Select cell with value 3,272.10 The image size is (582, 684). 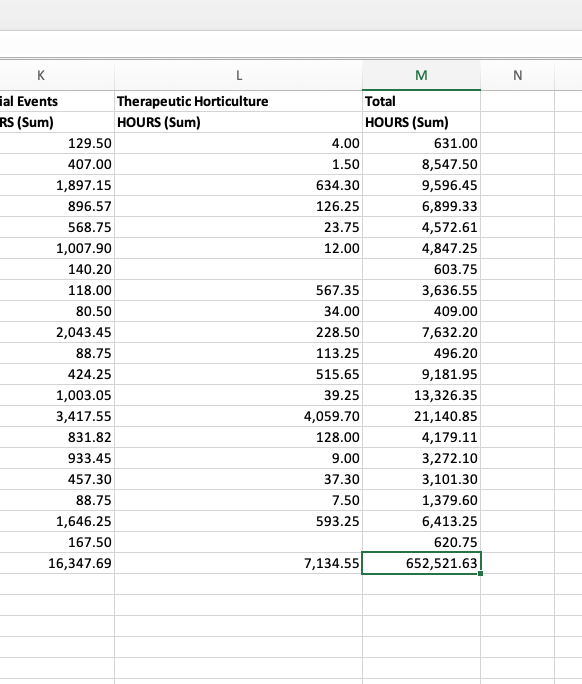click(421, 458)
